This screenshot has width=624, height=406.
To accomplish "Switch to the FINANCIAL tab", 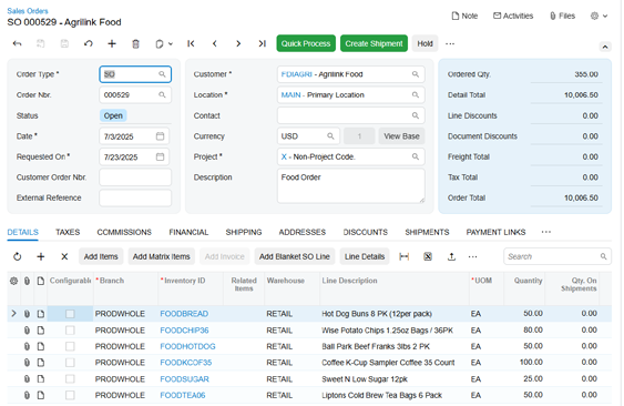I will [189, 232].
